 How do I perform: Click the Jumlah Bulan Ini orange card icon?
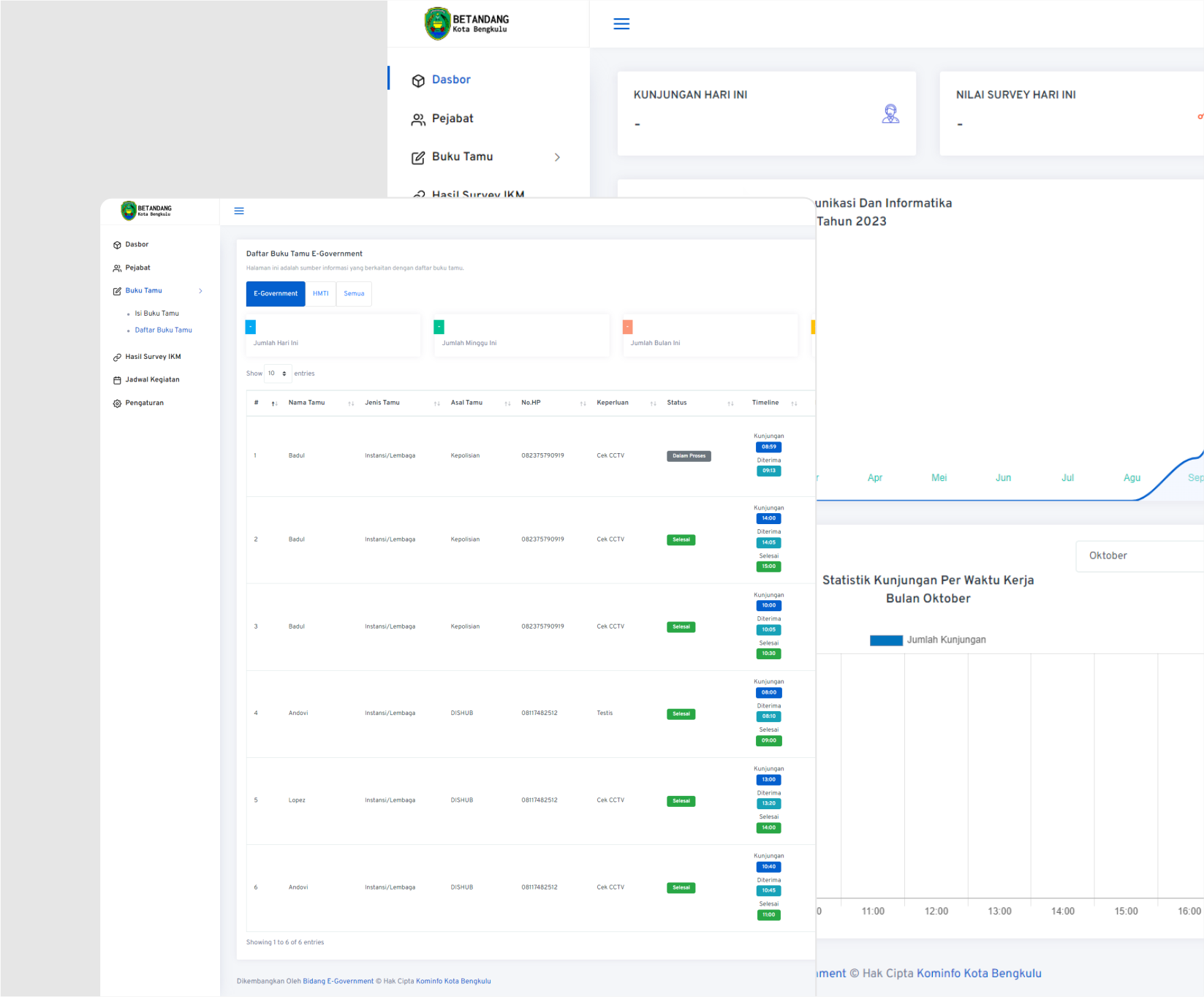(x=628, y=327)
